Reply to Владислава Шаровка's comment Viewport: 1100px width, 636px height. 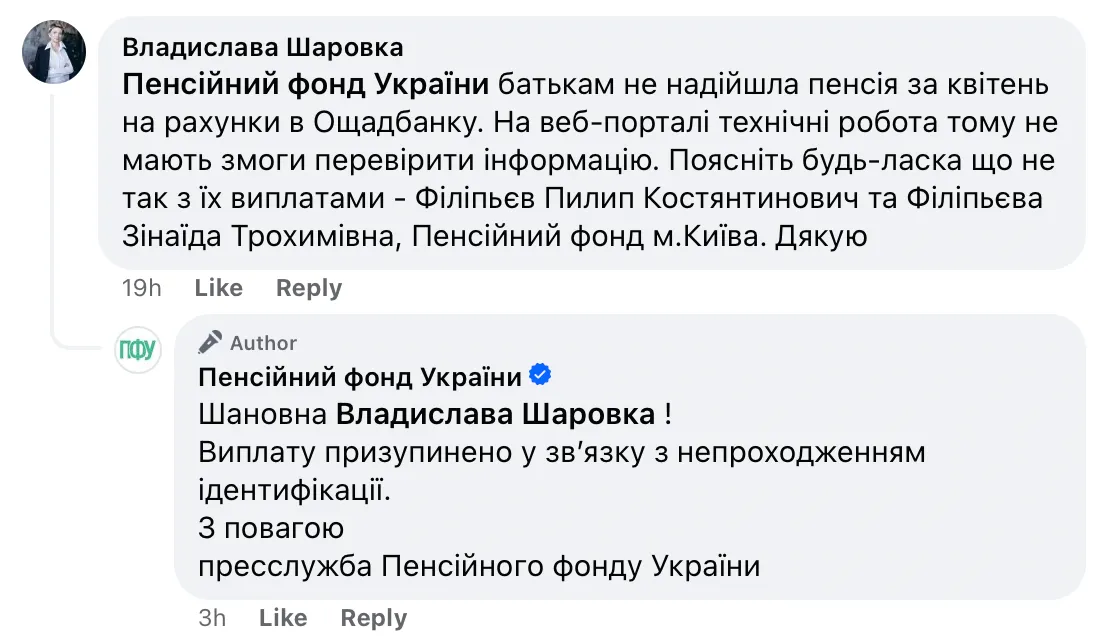click(x=308, y=288)
